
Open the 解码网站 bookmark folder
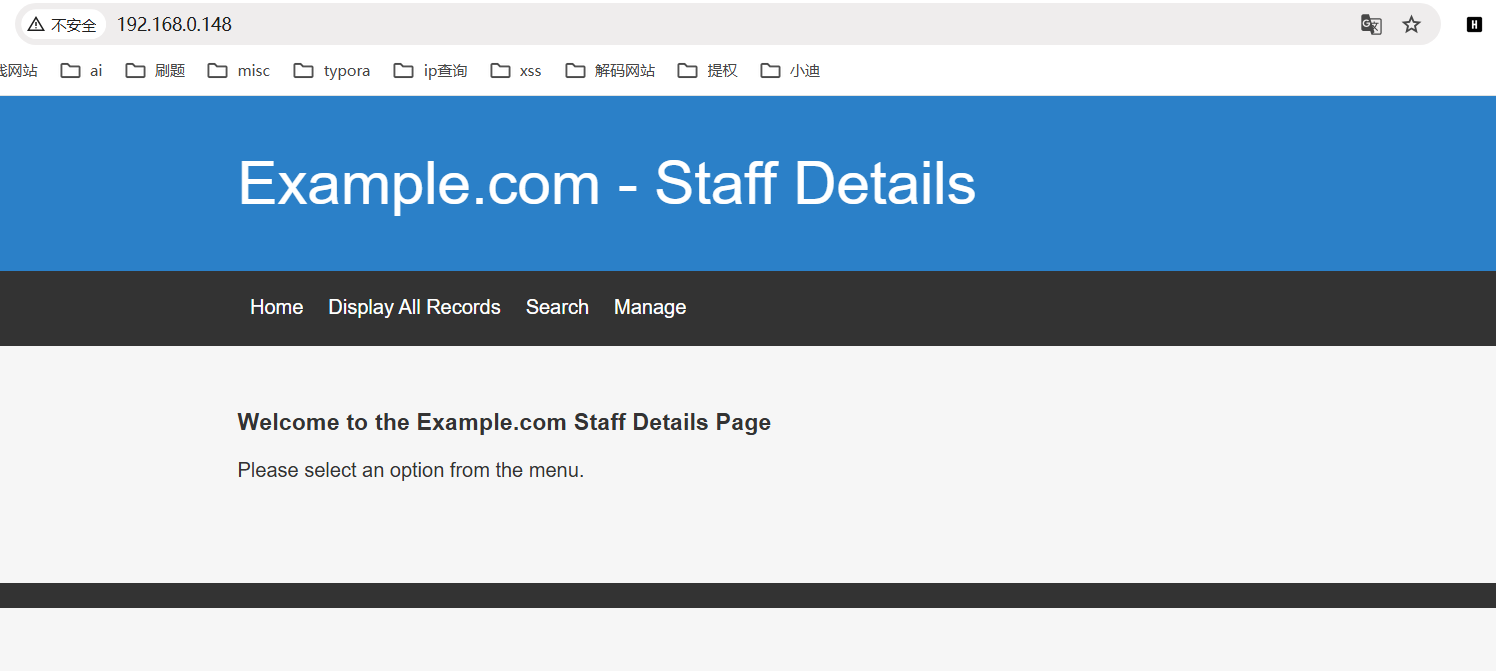pos(610,71)
